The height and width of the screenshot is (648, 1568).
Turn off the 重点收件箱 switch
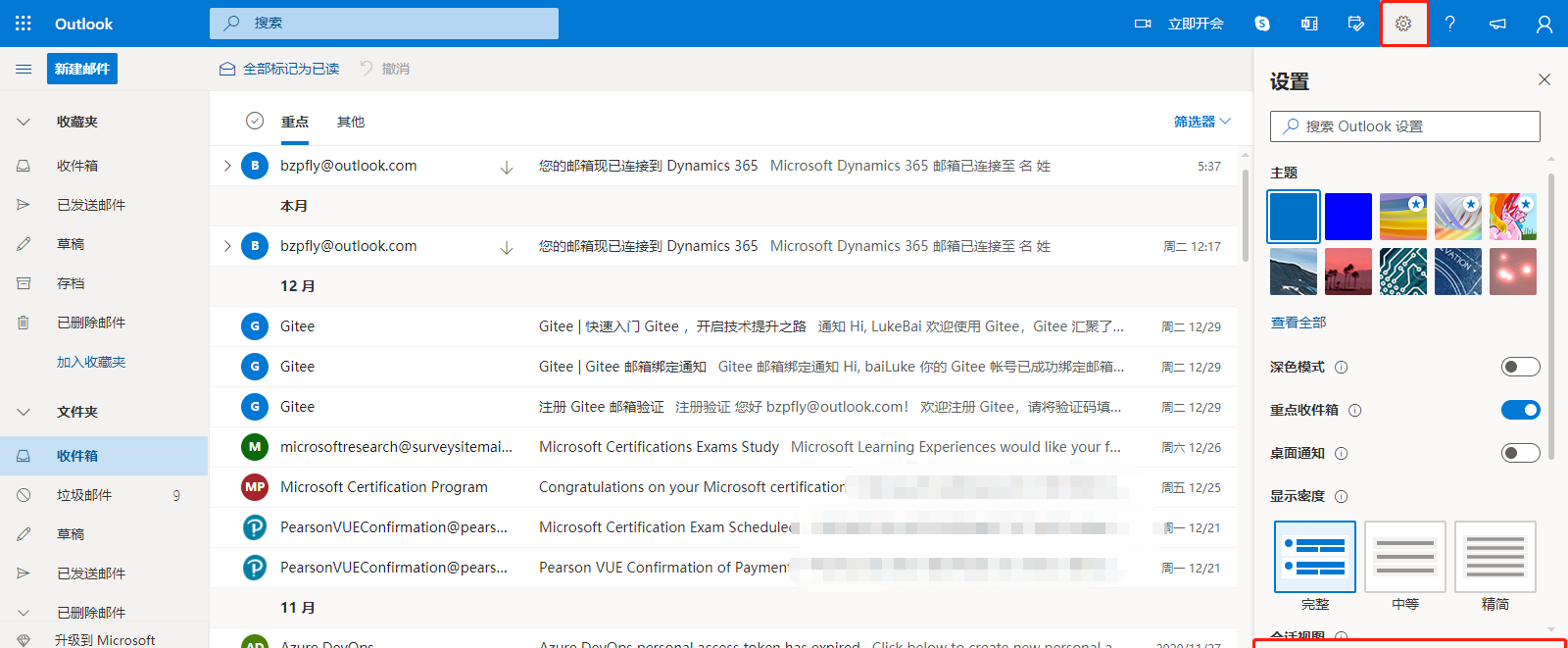pos(1521,410)
